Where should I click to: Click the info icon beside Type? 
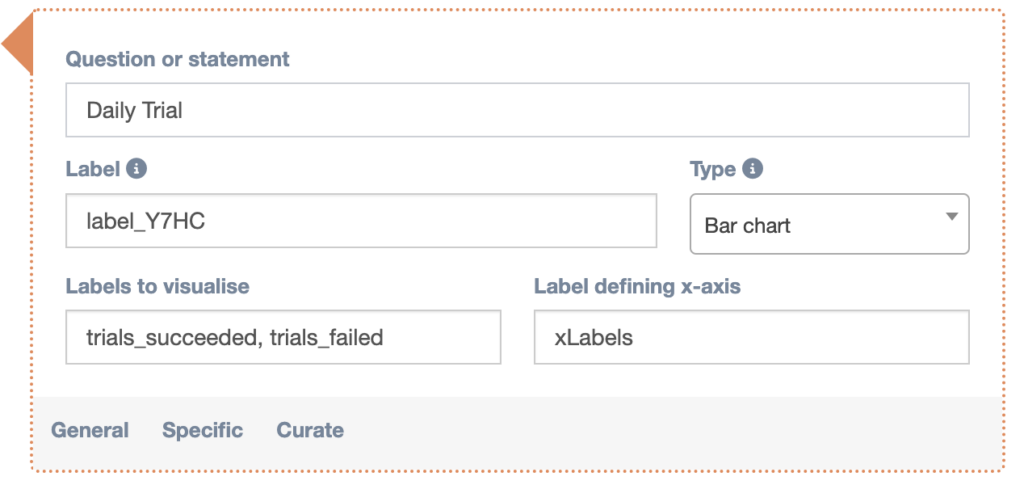click(x=753, y=169)
